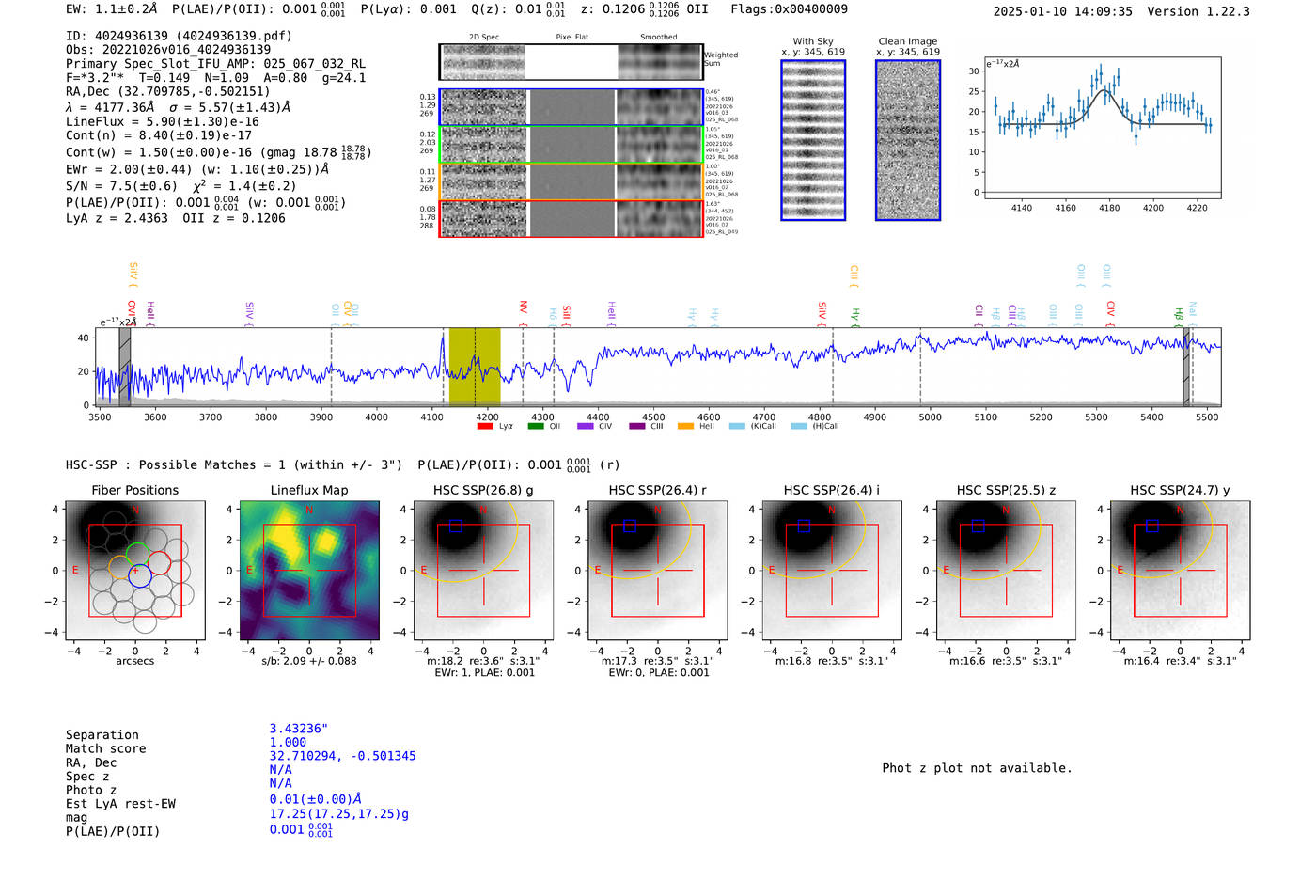Open the HSC SSP(24.7) y image
Screen dimensions: 1316x896
coord(1180,571)
